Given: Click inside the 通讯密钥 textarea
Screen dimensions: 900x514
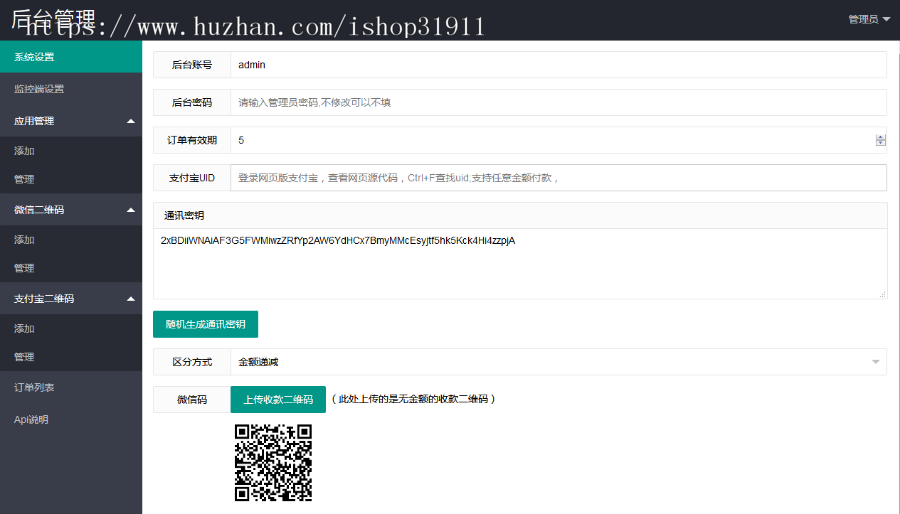Looking at the screenshot, I should pos(520,263).
